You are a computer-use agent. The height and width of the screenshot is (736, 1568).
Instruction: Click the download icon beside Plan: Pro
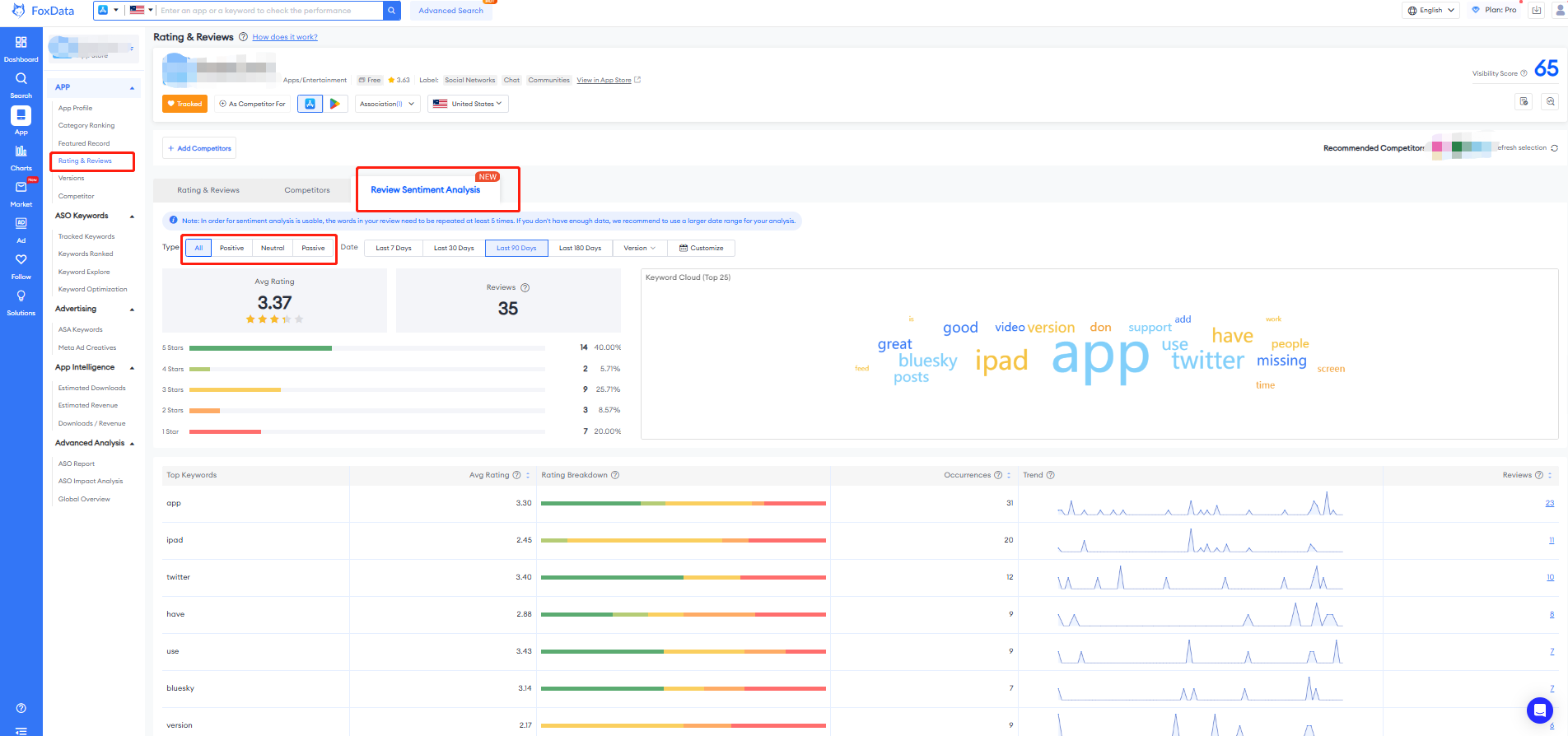[x=1536, y=11]
